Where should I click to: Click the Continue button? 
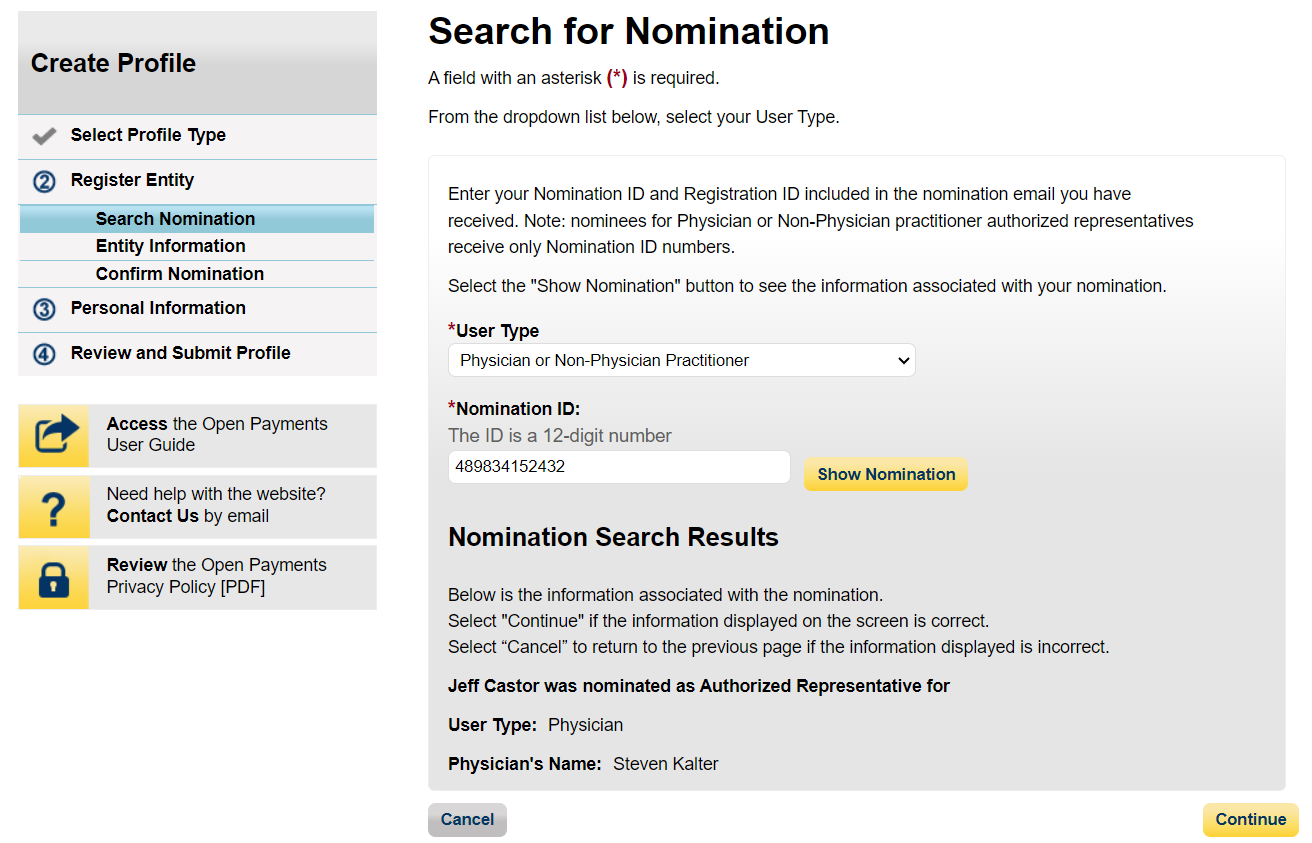click(1250, 820)
